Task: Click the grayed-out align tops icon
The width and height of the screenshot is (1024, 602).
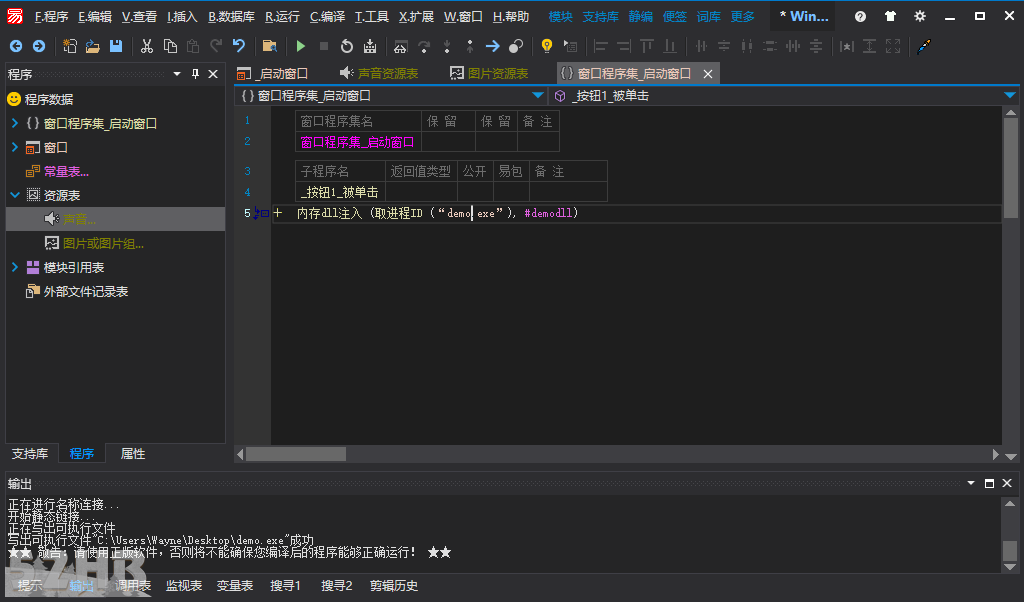Action: tap(647, 46)
